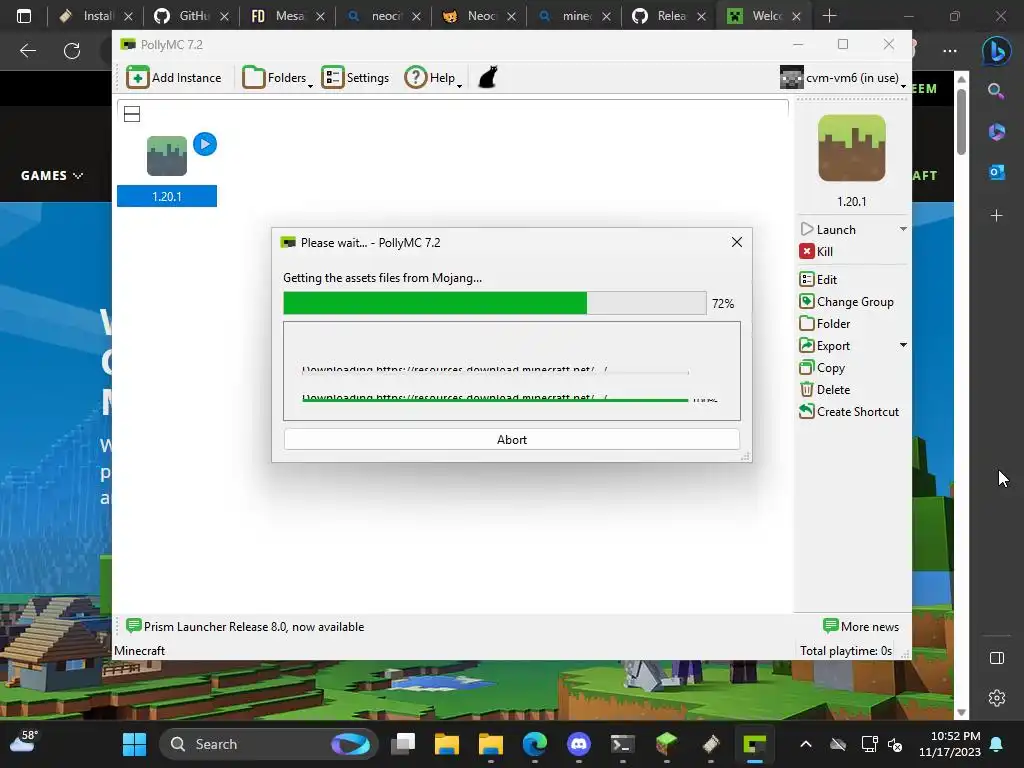Open the browser three-dots menu
Screen dimensions: 1024x768
[x=950, y=50]
